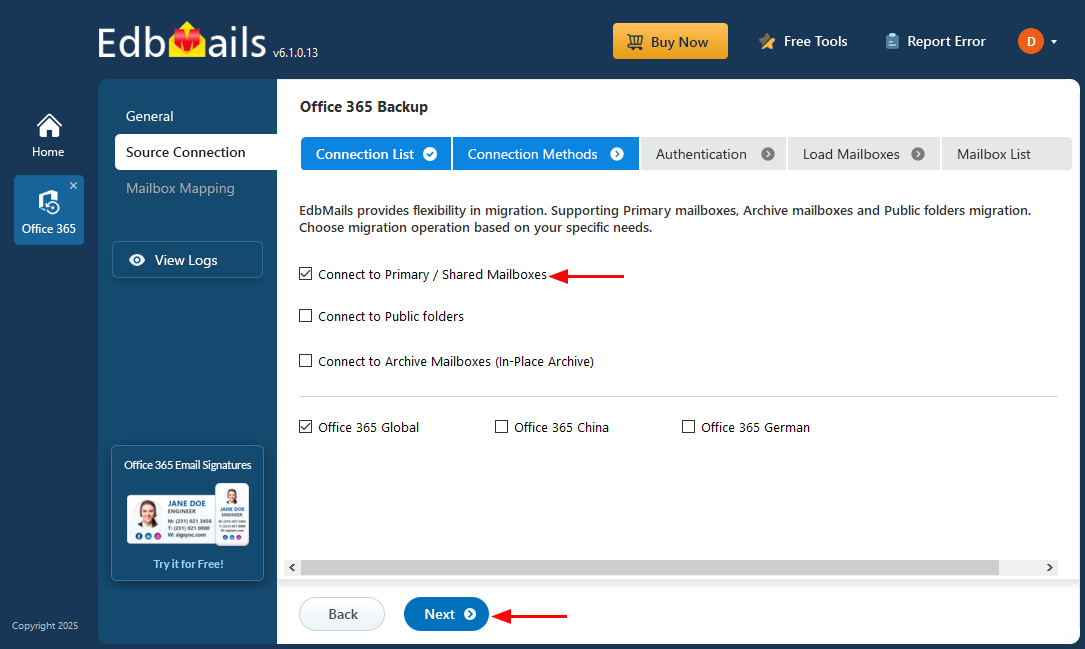Screen dimensions: 1085x649
Task: Open the General sidebar section
Action: [x=149, y=116]
